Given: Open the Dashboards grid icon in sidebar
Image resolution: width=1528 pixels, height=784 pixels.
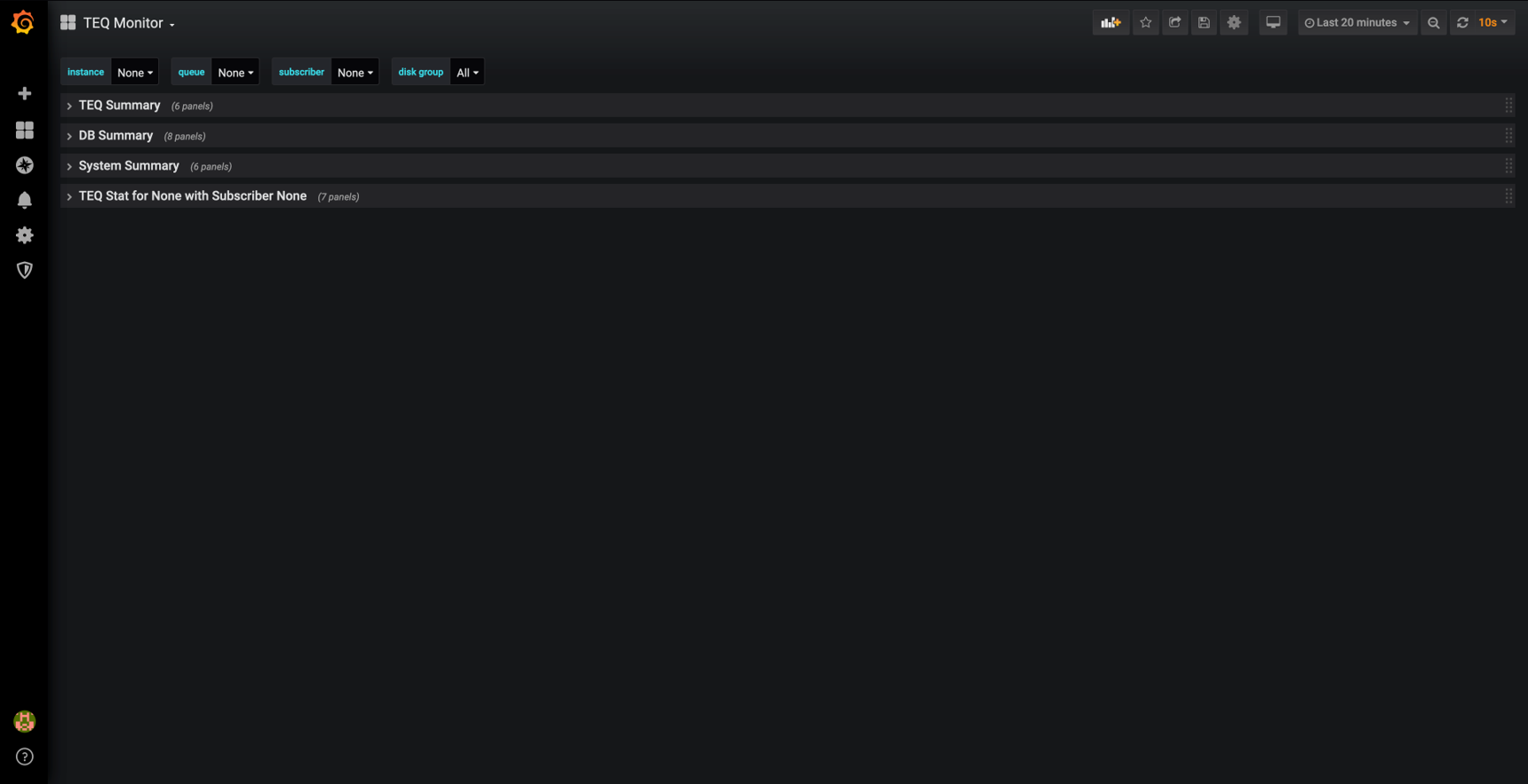Looking at the screenshot, I should coord(25,131).
